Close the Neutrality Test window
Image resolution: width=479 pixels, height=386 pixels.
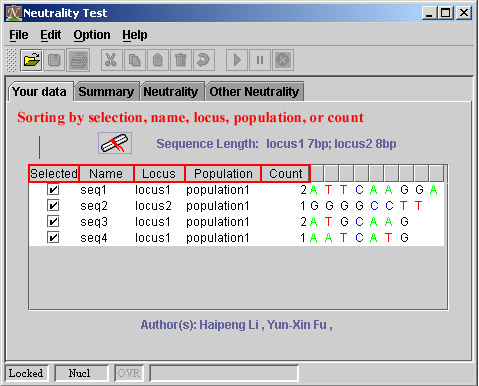pyautogui.click(x=464, y=13)
